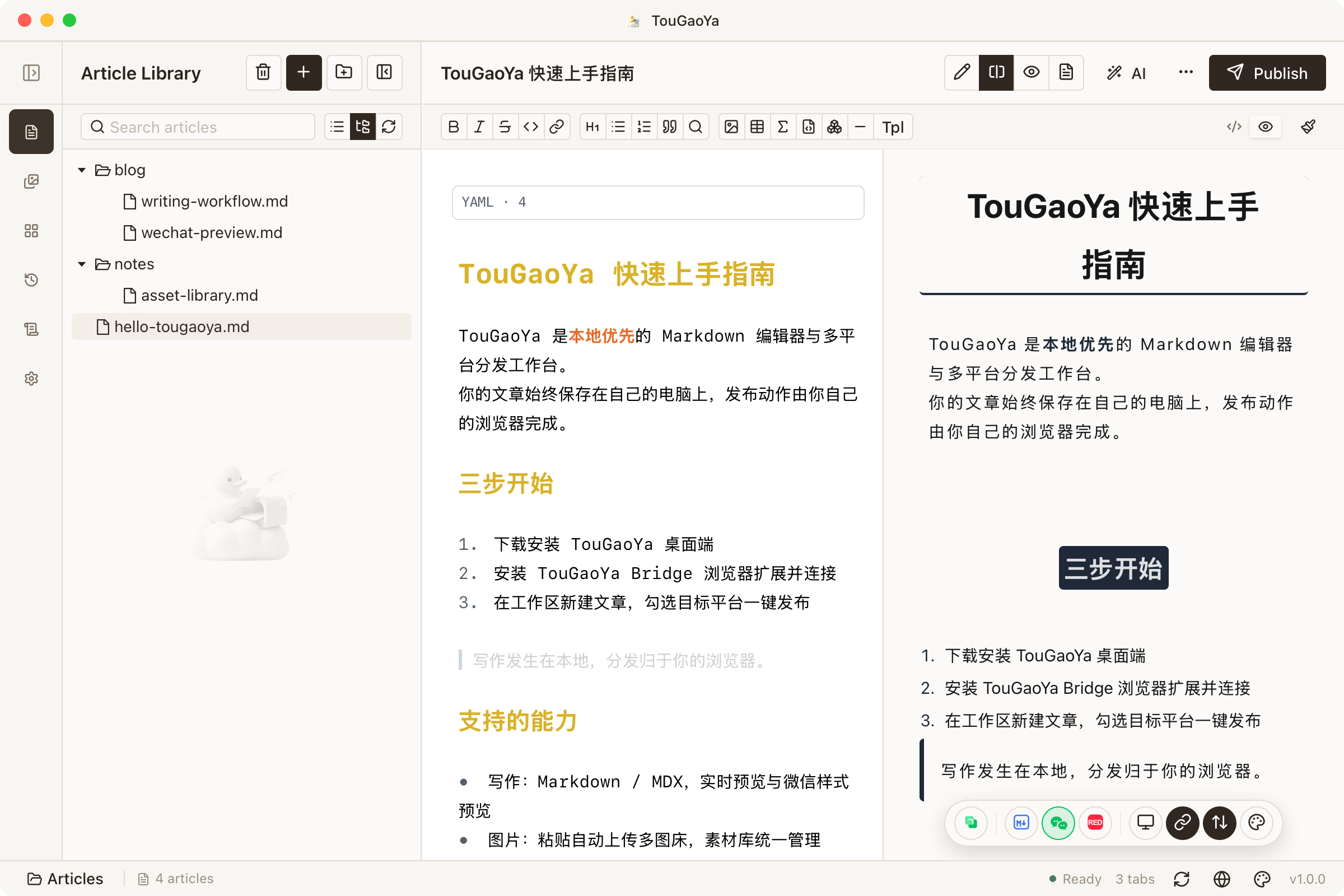Insert an H1 heading

pos(592,127)
